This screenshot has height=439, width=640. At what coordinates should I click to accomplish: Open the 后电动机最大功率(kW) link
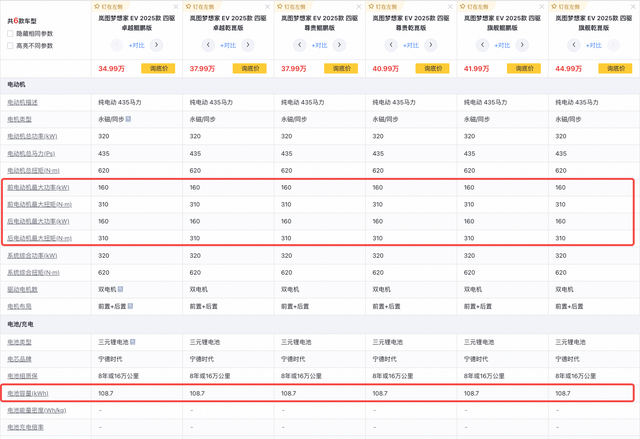38,221
